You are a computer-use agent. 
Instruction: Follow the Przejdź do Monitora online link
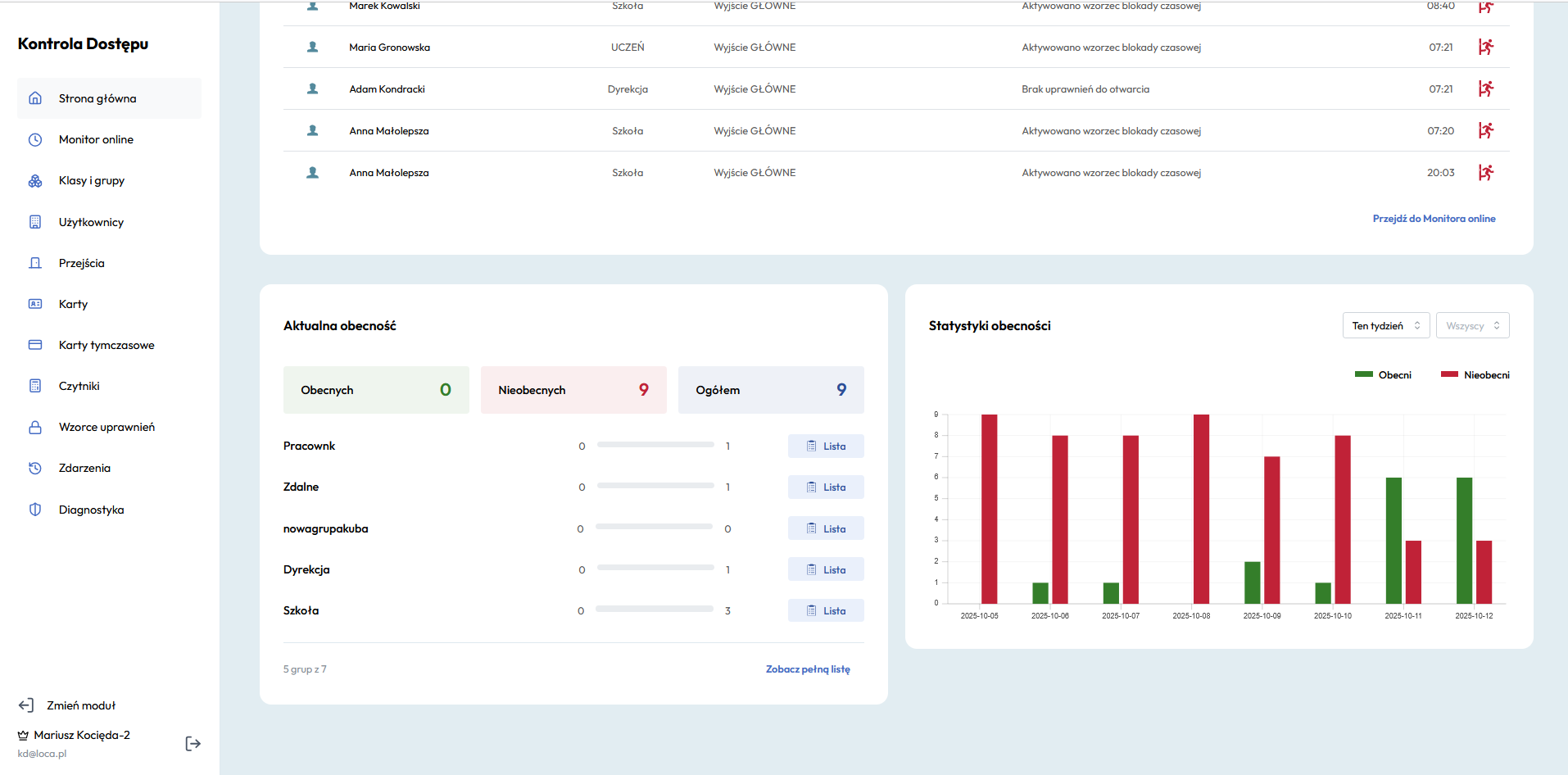point(1434,219)
